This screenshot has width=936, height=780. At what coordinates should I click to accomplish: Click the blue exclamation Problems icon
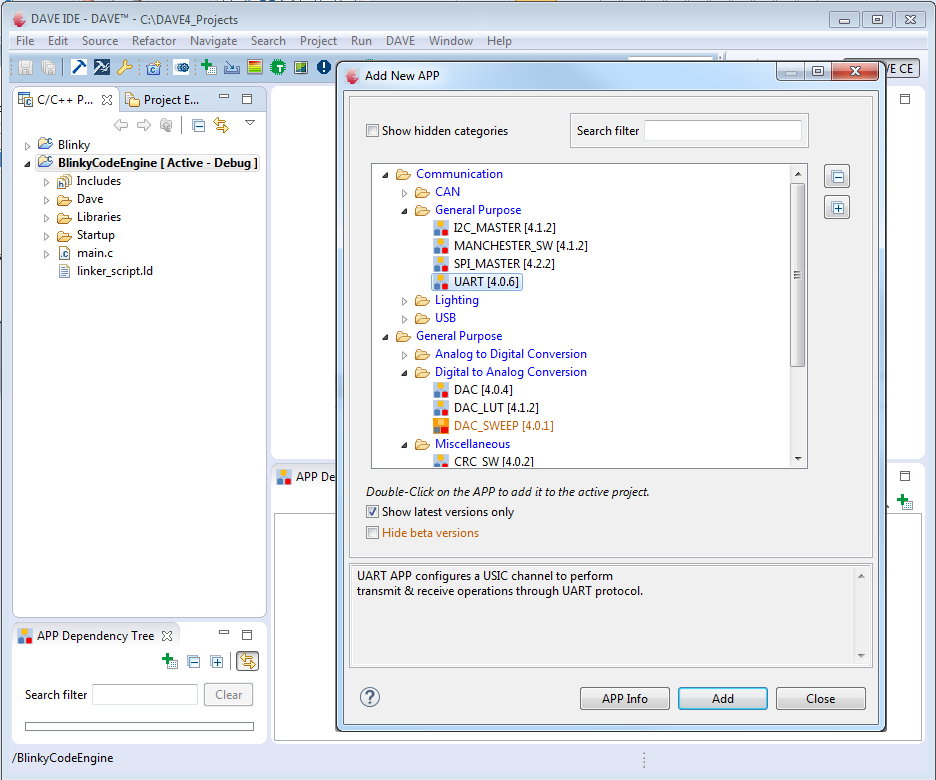[x=324, y=67]
